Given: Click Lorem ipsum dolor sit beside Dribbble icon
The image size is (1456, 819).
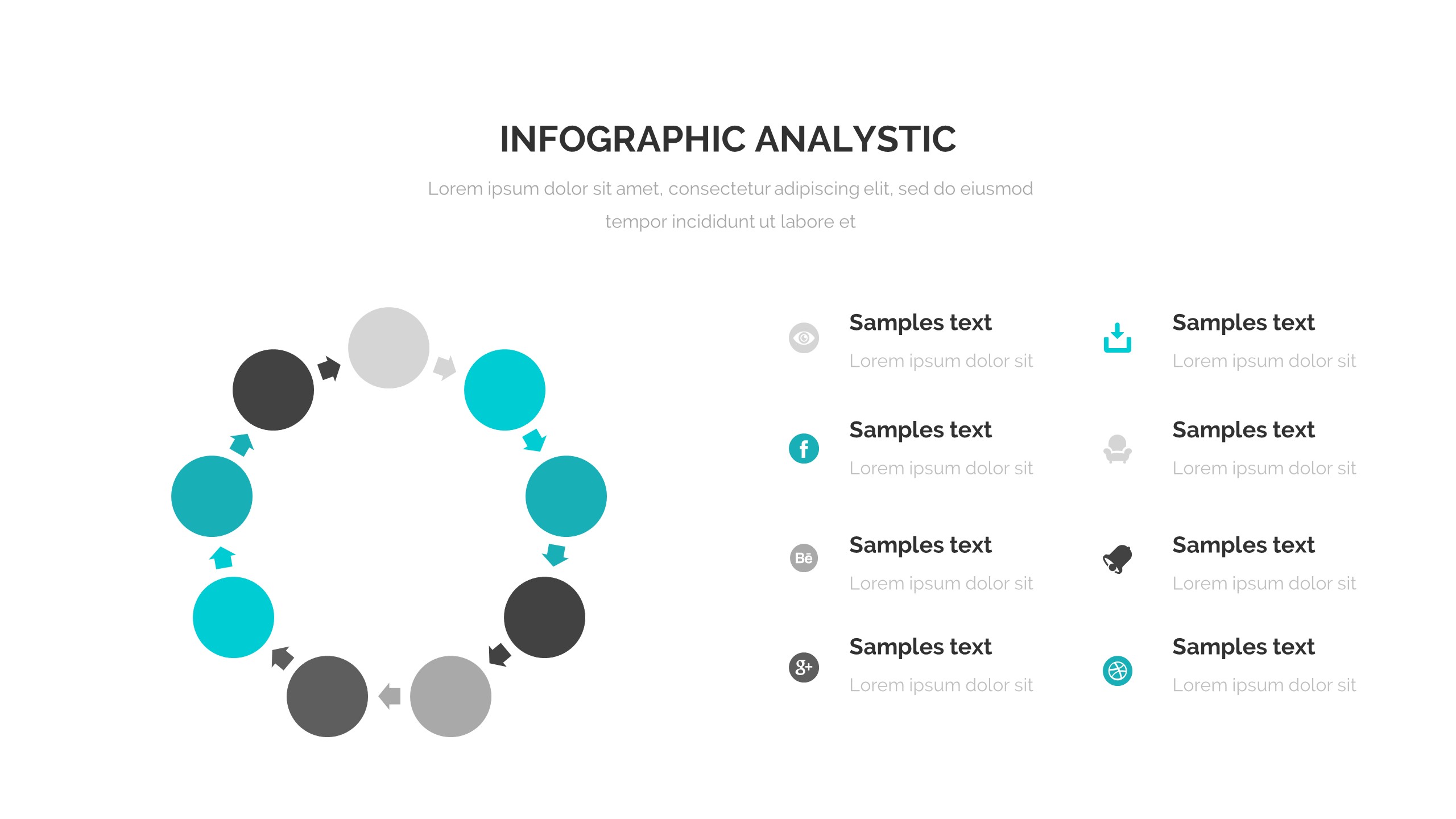Looking at the screenshot, I should (1264, 685).
